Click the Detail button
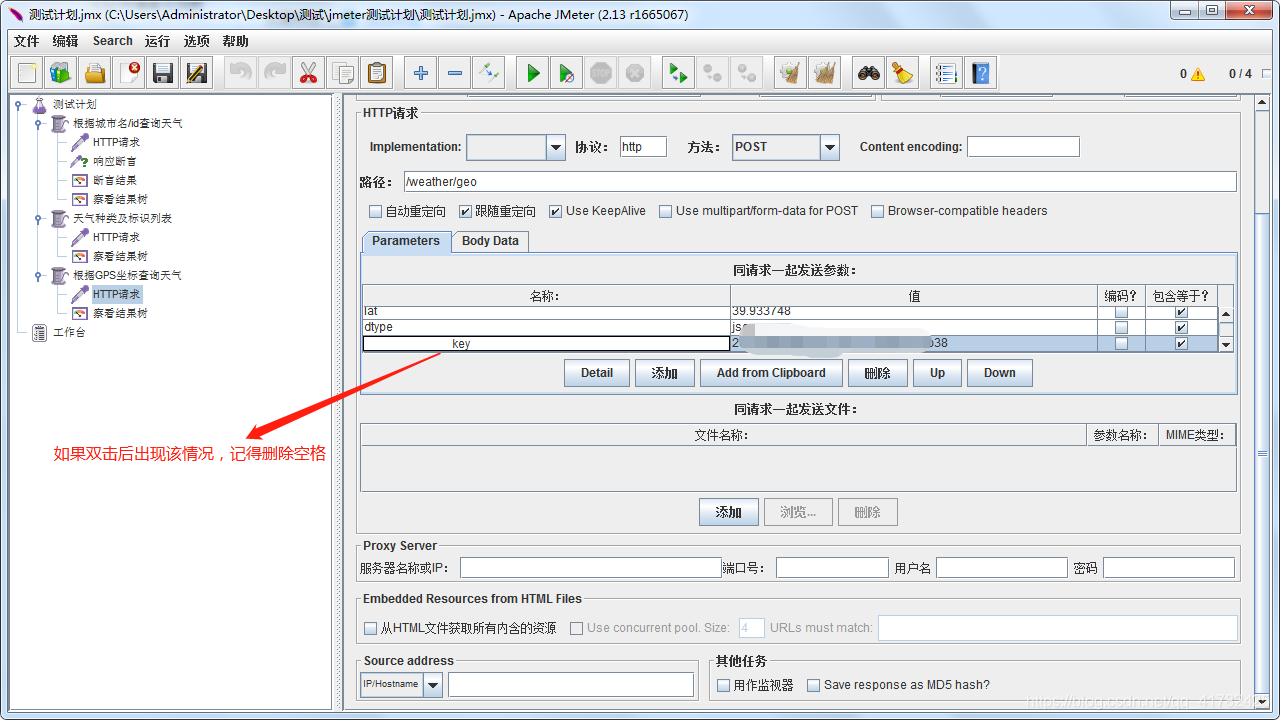This screenshot has height=720, width=1280. click(597, 373)
